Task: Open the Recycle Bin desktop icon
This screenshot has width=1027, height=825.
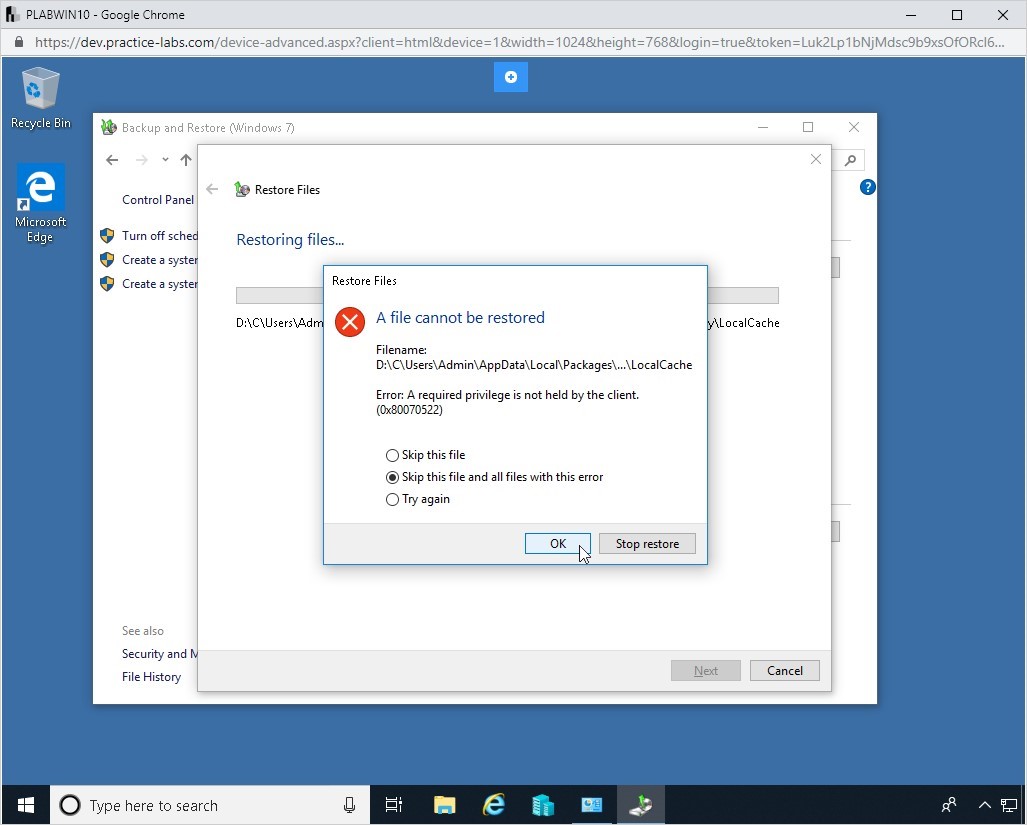Action: tap(41, 98)
